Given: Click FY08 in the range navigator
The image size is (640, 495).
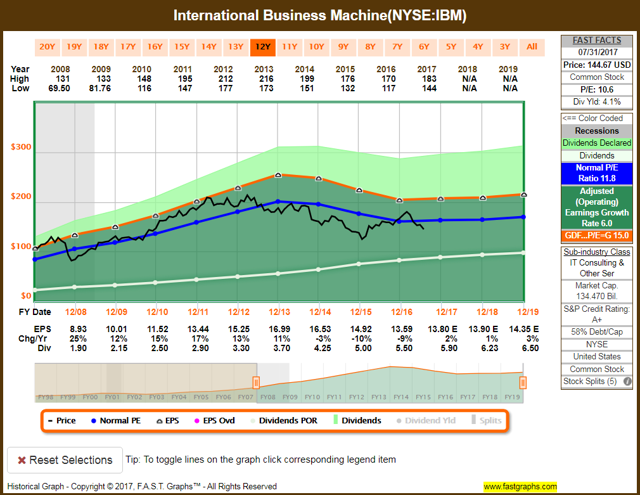Looking at the screenshot, I should [268, 397].
